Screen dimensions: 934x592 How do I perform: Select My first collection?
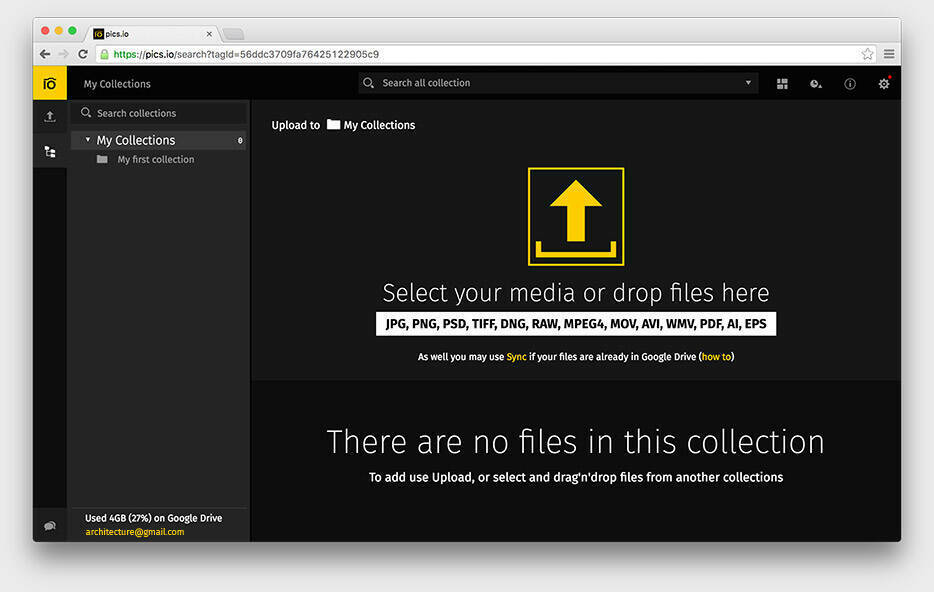[x=158, y=160]
